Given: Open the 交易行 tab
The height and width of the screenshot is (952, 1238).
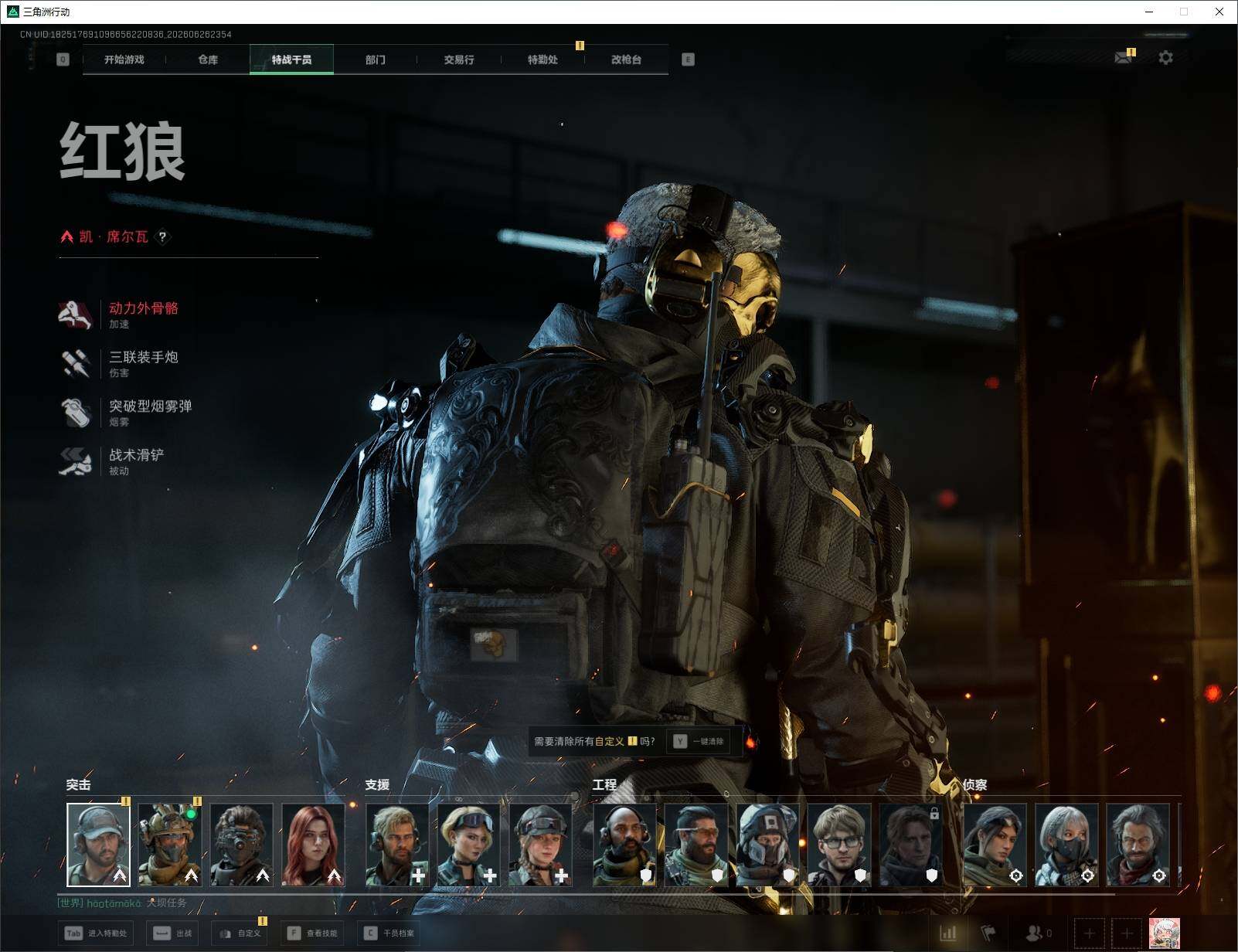Looking at the screenshot, I should click(x=459, y=59).
